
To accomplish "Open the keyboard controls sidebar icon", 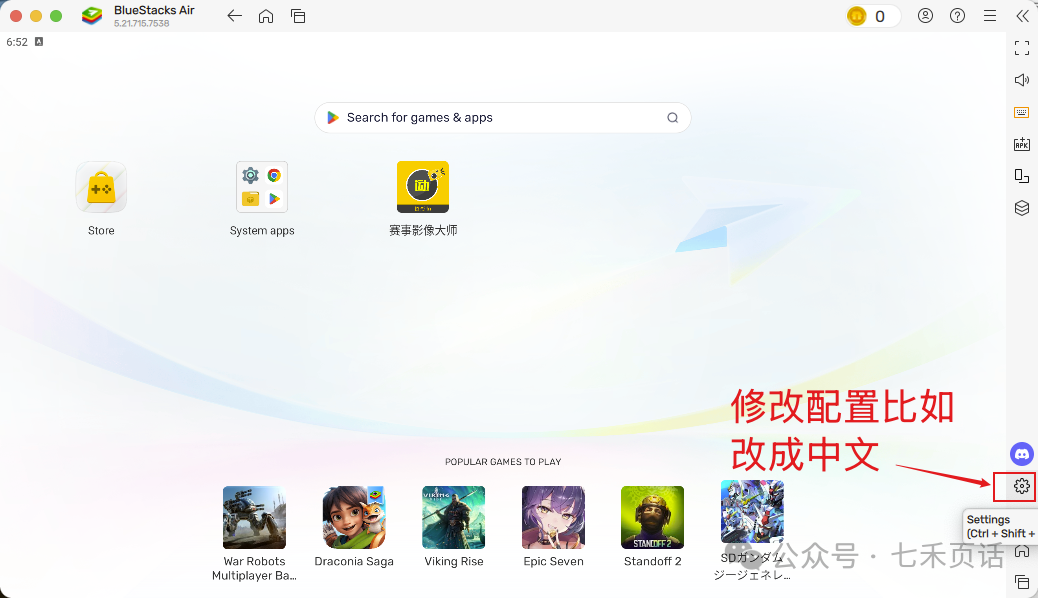I will (1021, 112).
